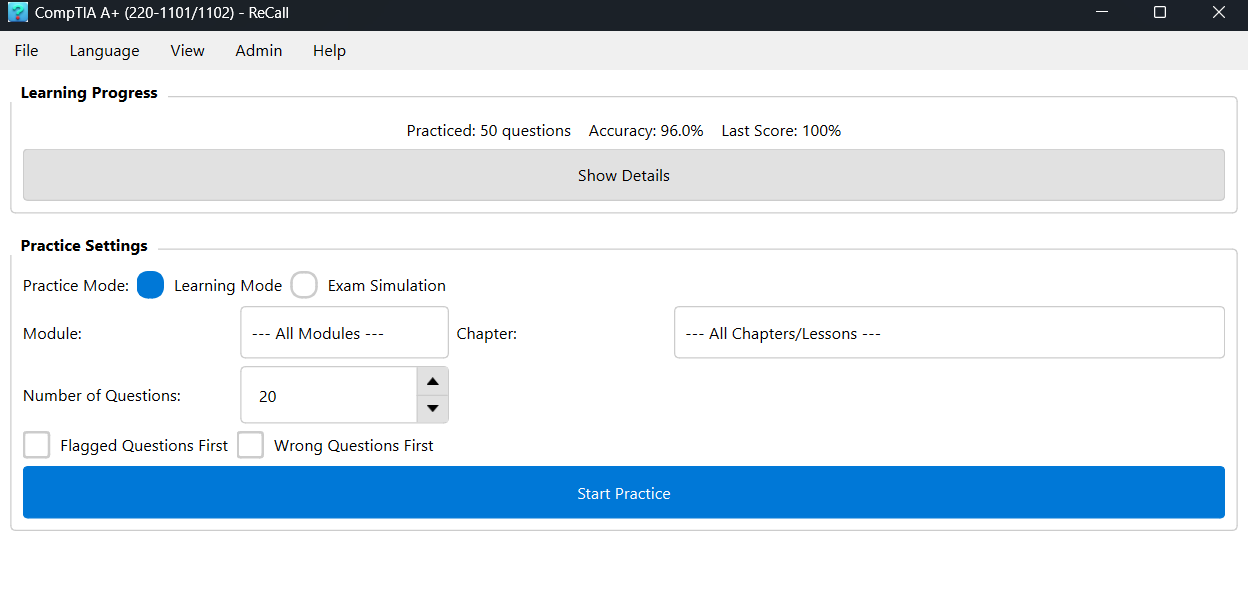Open the Admin menu
Screen dimensions: 1248x594
coord(258,51)
